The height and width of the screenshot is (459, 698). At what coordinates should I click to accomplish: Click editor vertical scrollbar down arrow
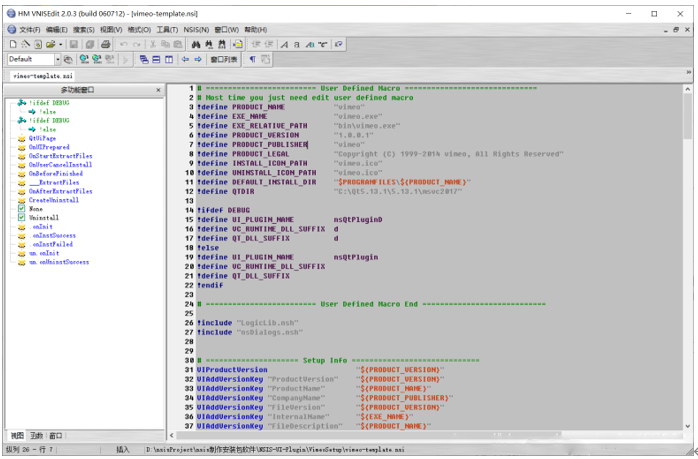tap(688, 426)
